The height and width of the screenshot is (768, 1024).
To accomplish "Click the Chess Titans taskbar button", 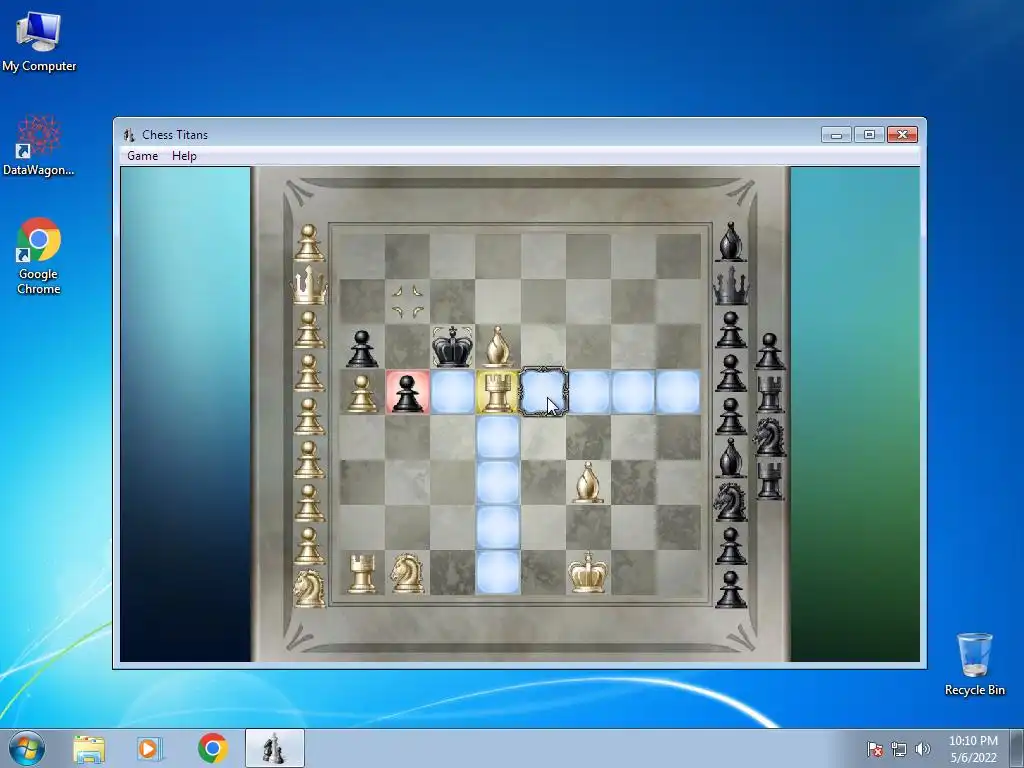I will 274,748.
